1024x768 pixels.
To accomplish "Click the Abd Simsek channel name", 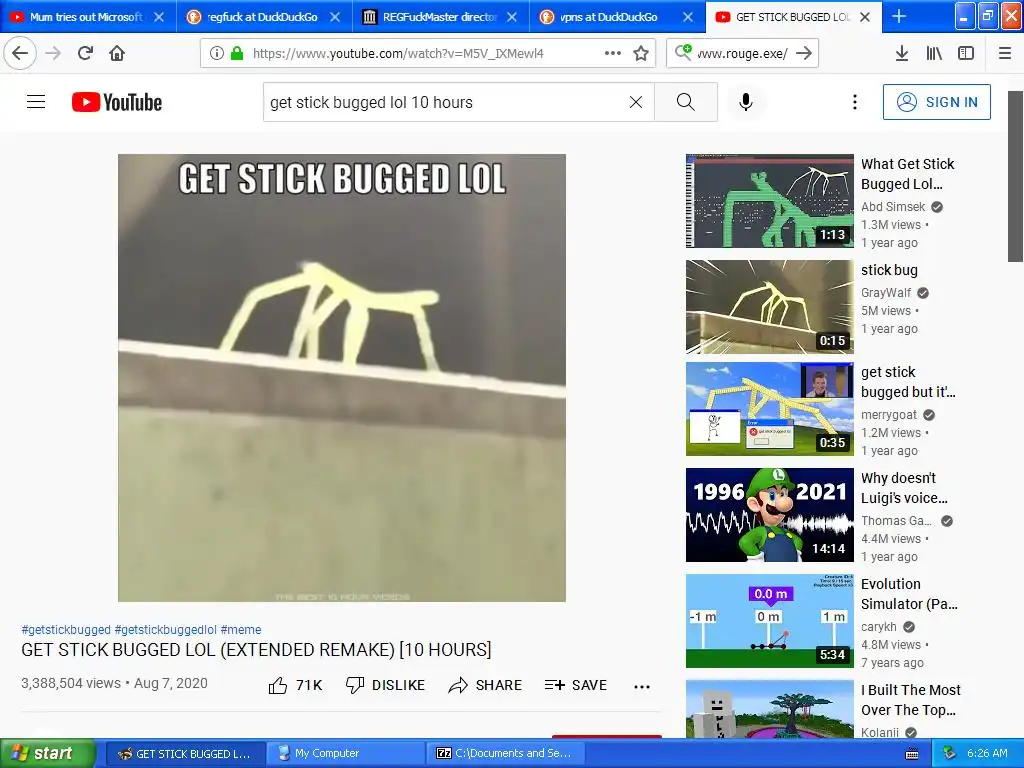I will [x=893, y=206].
